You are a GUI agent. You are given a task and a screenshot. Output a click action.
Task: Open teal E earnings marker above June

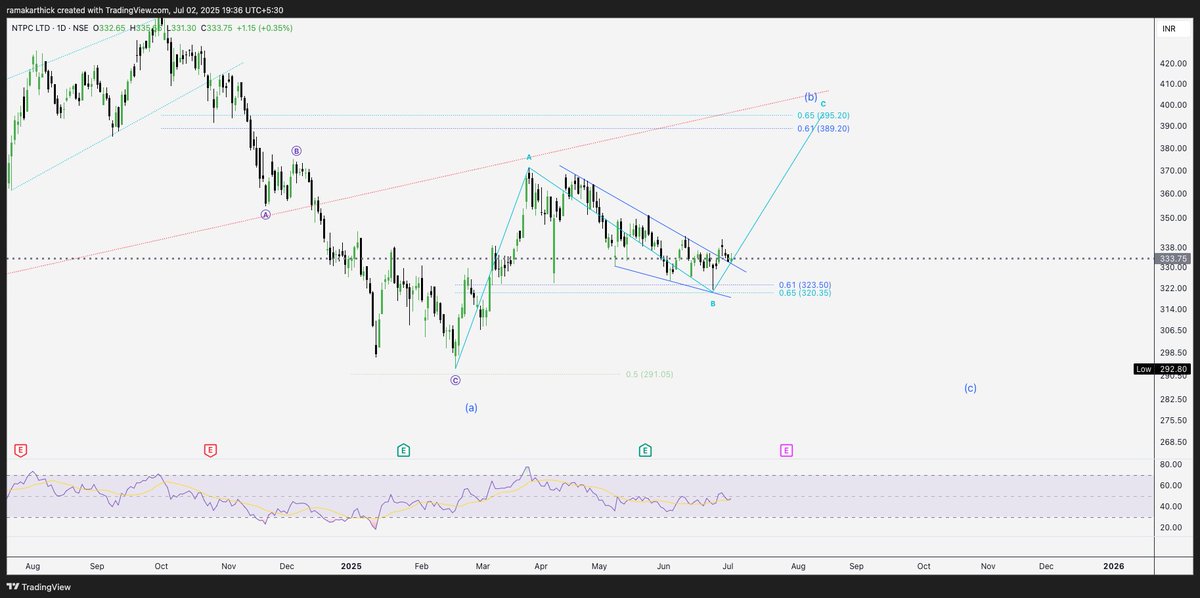(645, 451)
